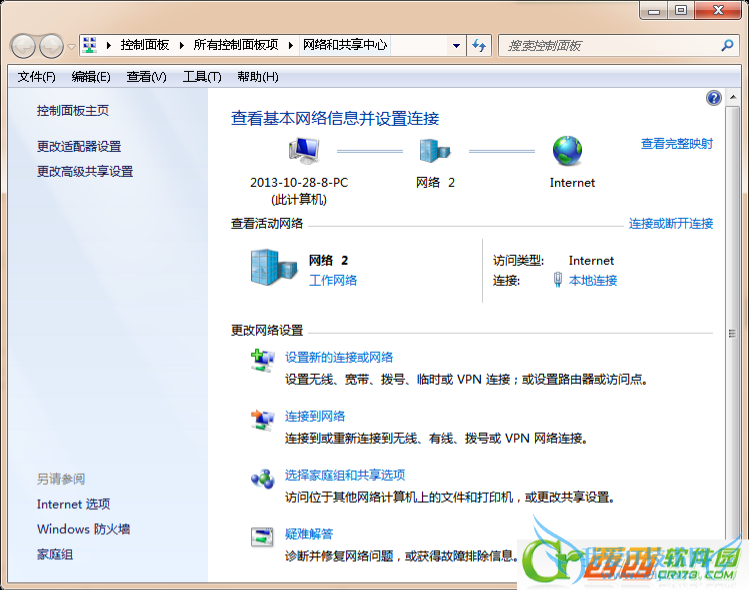
Task: Click the 疑难解答 troubleshooting icon
Action: tap(262, 537)
